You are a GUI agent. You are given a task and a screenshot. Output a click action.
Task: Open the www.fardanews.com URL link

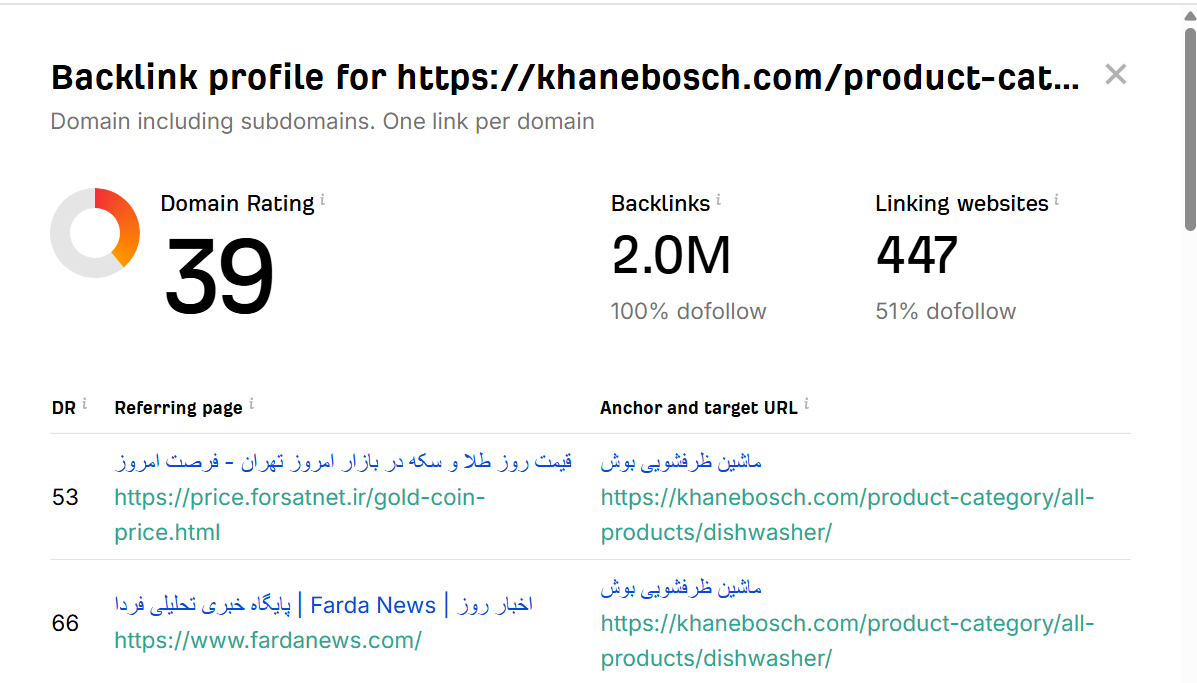[x=267, y=640]
